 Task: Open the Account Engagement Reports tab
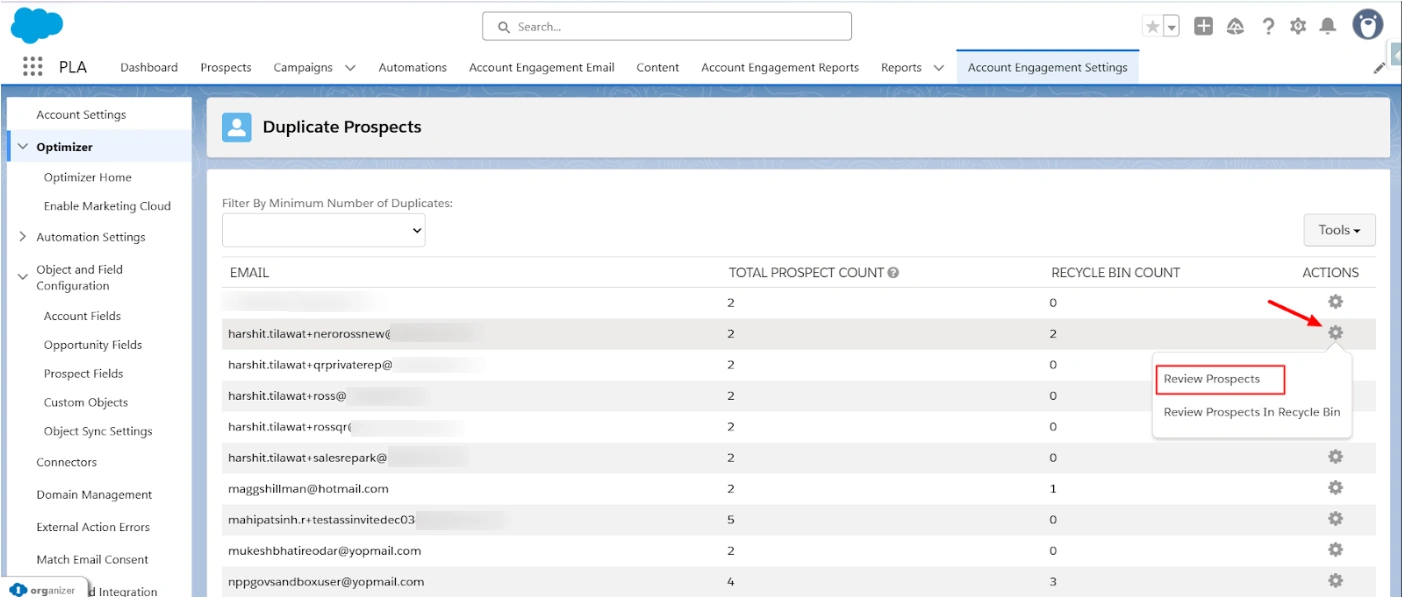click(780, 68)
